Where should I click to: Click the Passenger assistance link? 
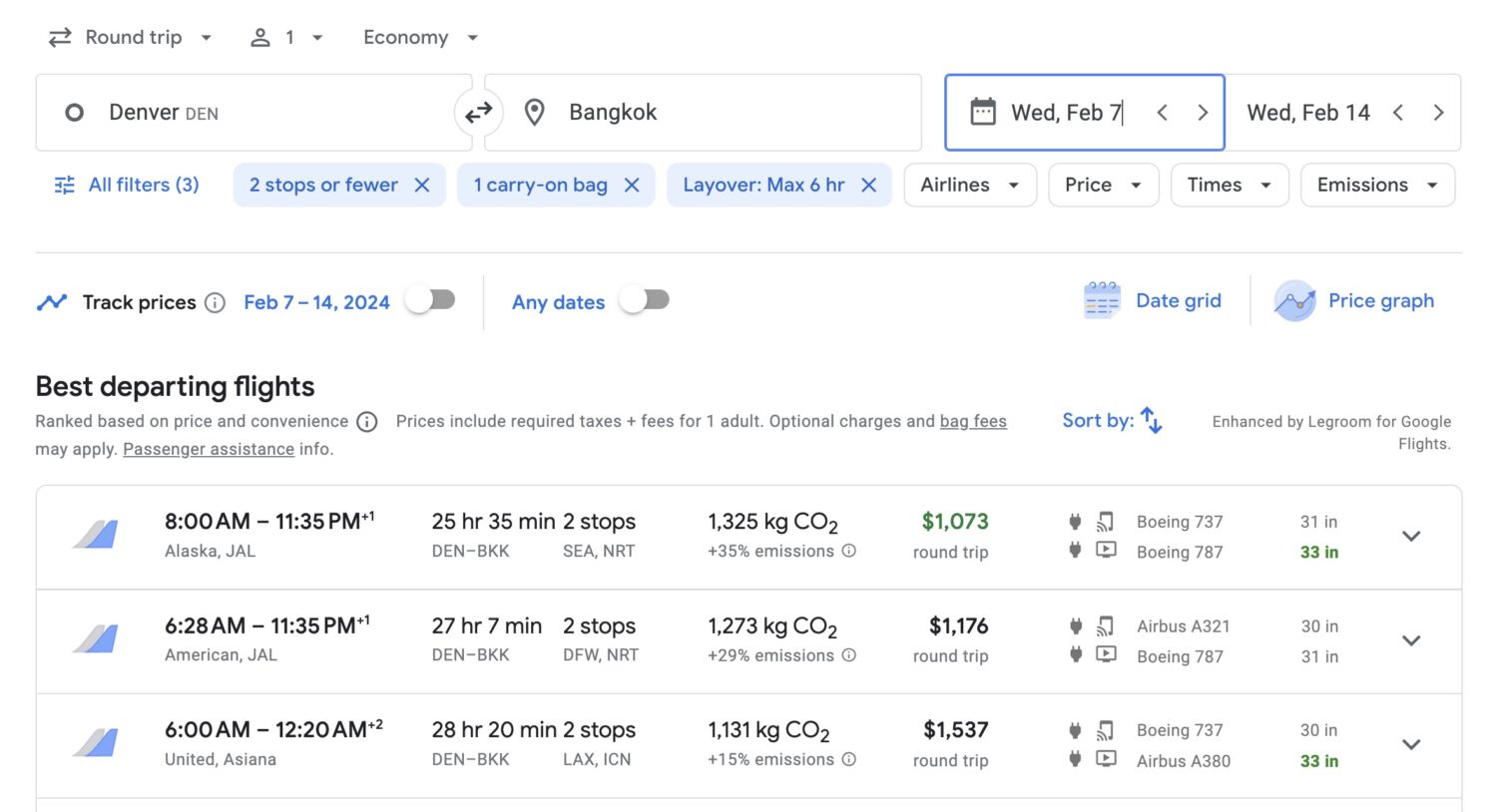tap(208, 449)
